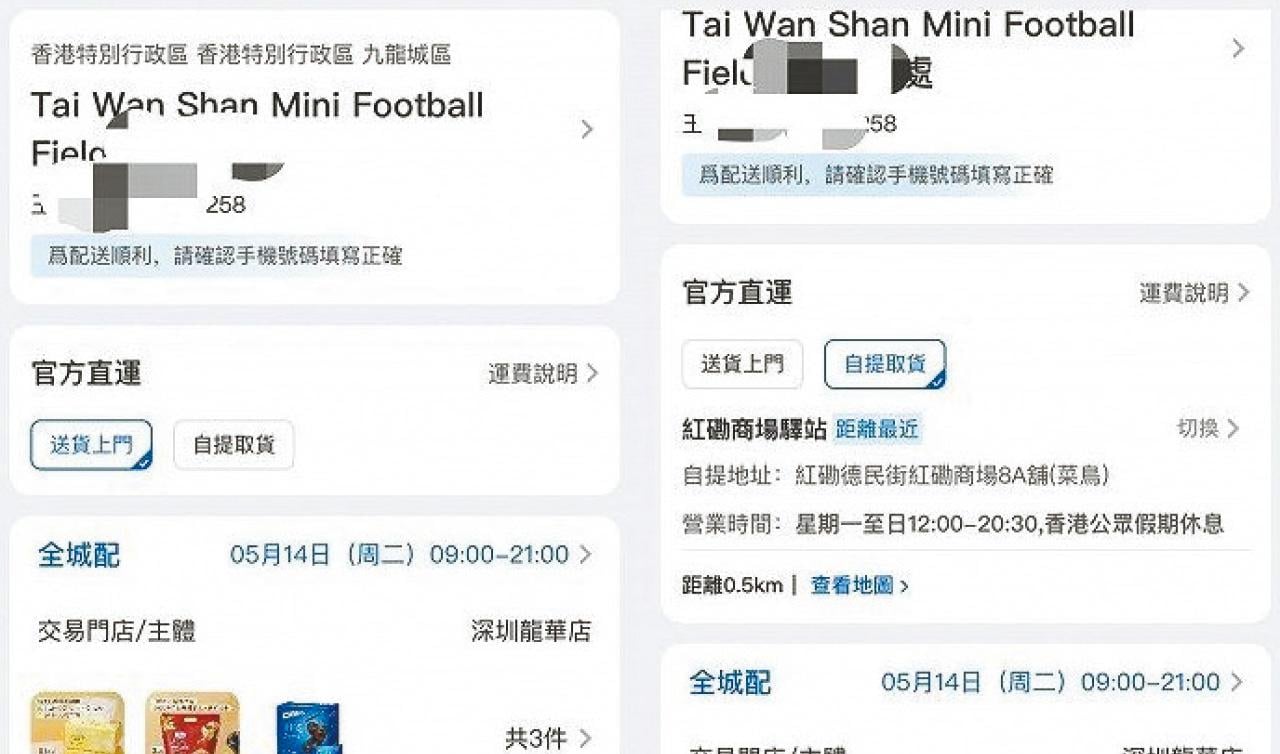
Task: Expand left delivery time 05月14日 09:00-21:00
Action: tap(411, 555)
